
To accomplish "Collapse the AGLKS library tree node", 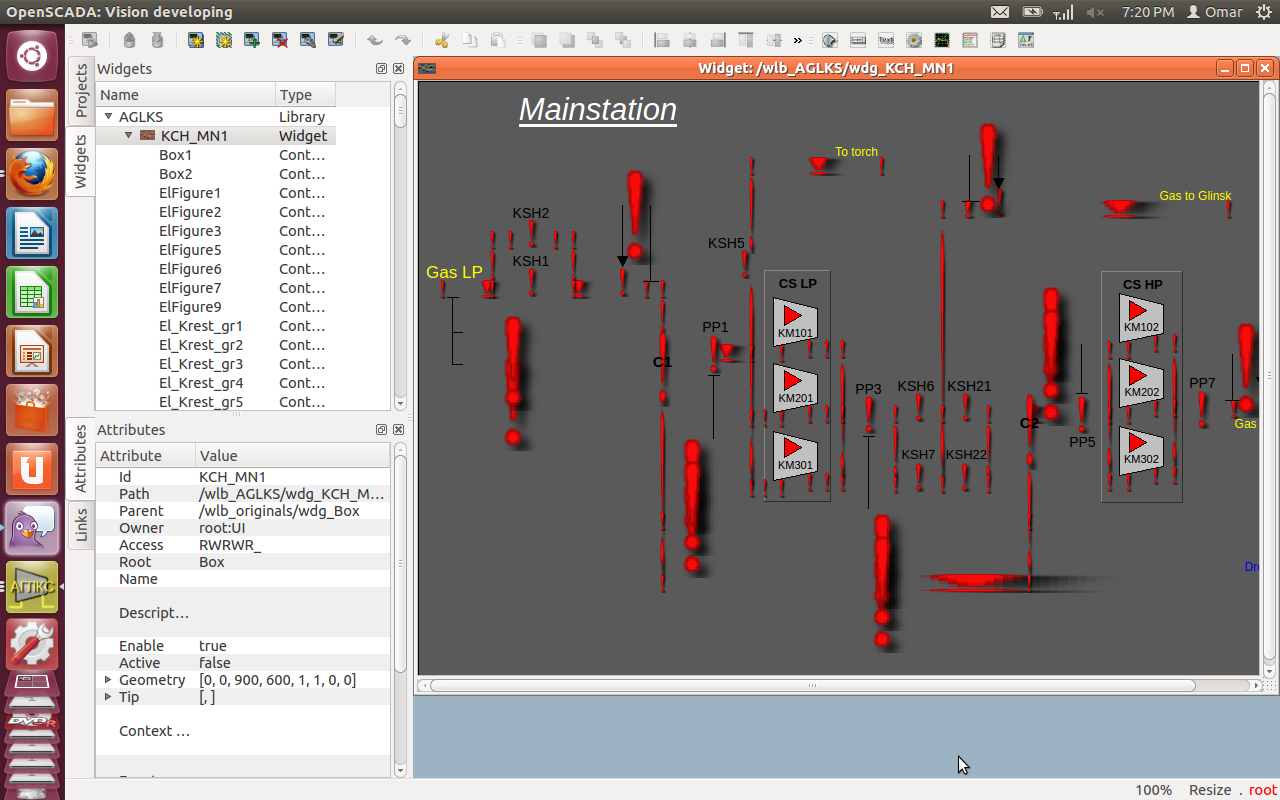I will pos(109,117).
